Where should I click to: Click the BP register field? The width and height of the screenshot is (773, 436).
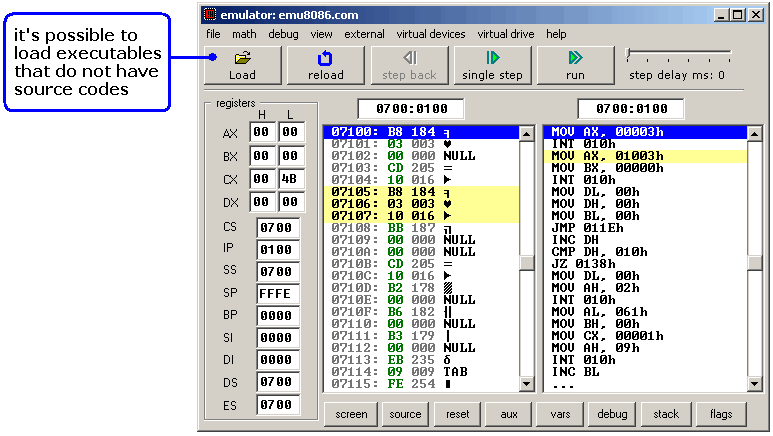pyautogui.click(x=278, y=316)
